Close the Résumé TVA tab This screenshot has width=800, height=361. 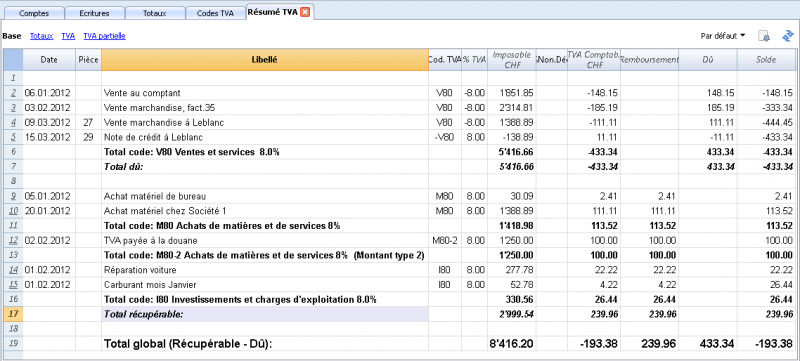[305, 12]
